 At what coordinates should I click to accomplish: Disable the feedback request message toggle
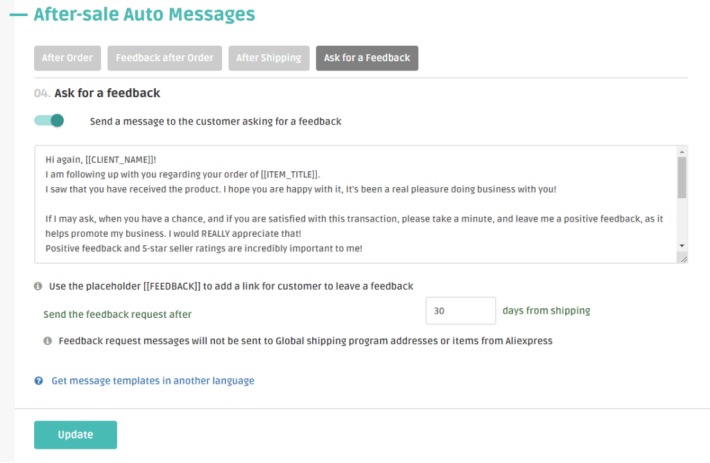[49, 121]
